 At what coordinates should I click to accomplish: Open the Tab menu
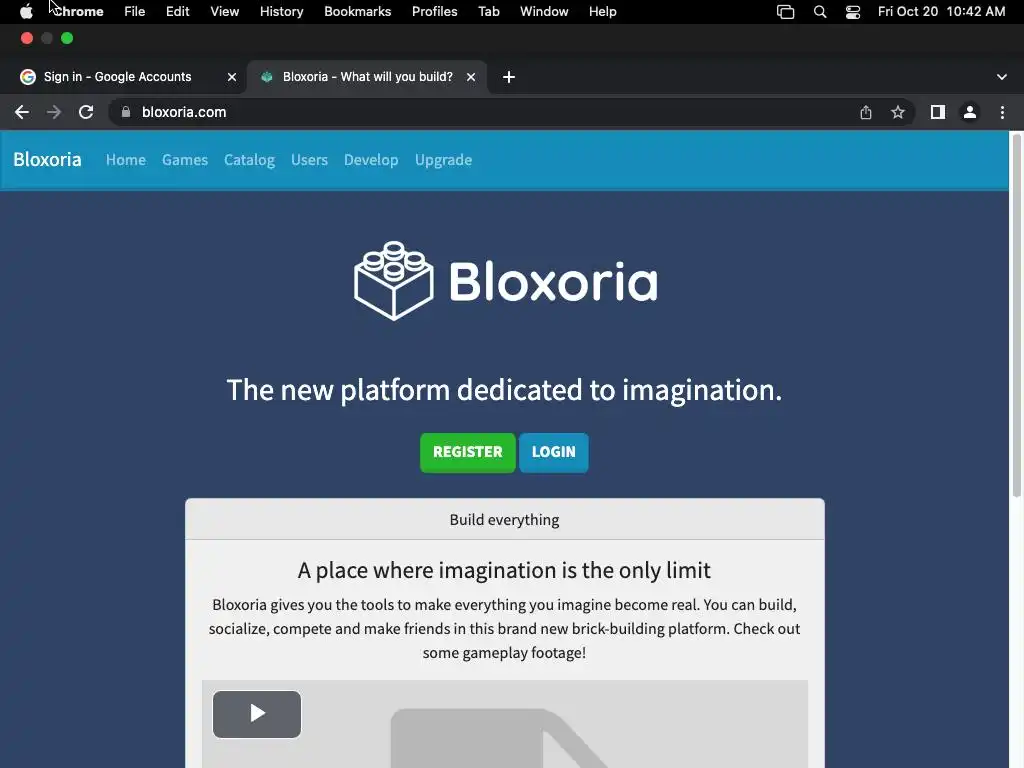[x=488, y=12]
